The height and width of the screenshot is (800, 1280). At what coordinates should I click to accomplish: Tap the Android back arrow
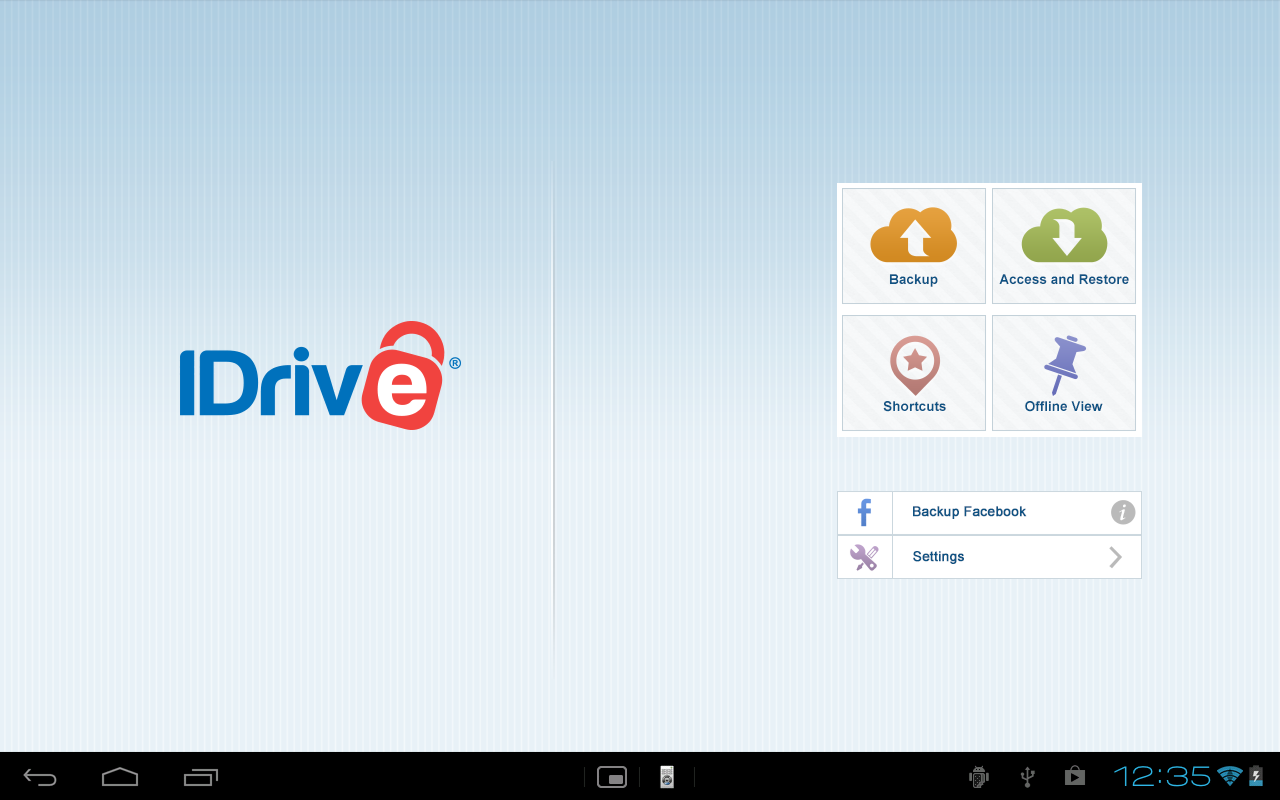(40, 777)
